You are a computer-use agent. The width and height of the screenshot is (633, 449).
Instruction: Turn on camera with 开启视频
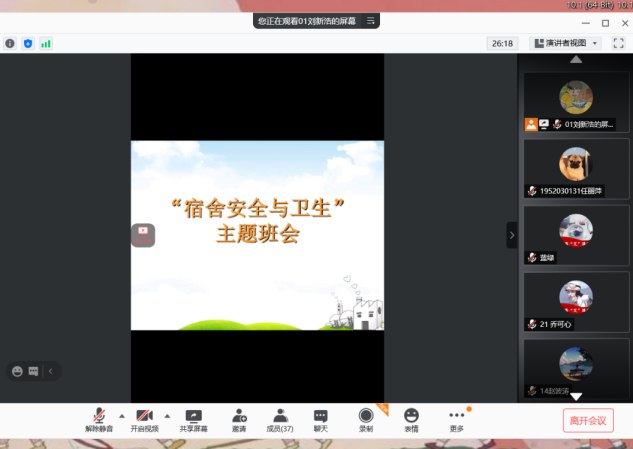pyautogui.click(x=145, y=418)
